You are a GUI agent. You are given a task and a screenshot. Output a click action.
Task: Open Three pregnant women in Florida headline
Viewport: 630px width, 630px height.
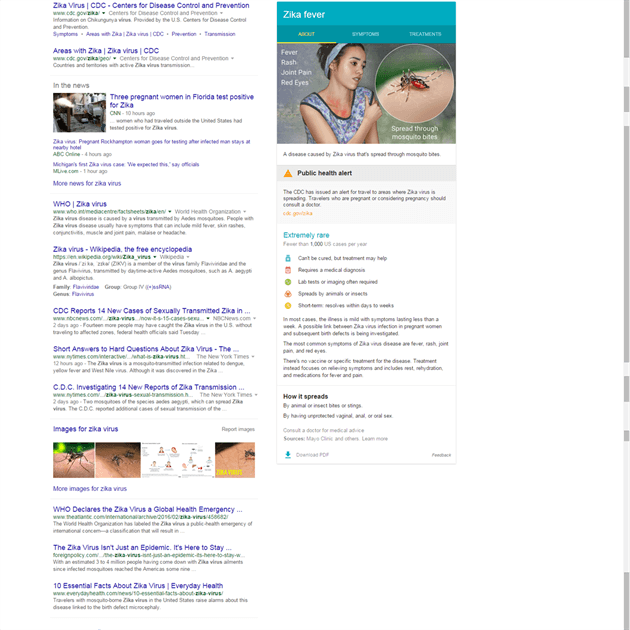click(x=182, y=101)
